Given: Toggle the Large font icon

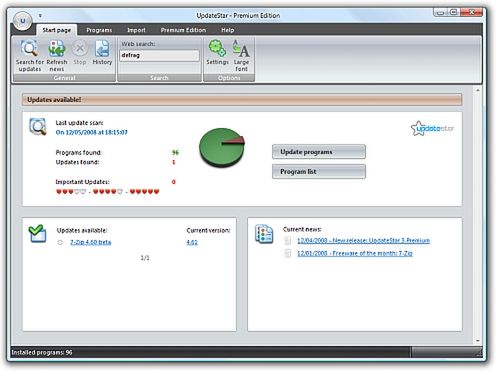Looking at the screenshot, I should coord(241,49).
